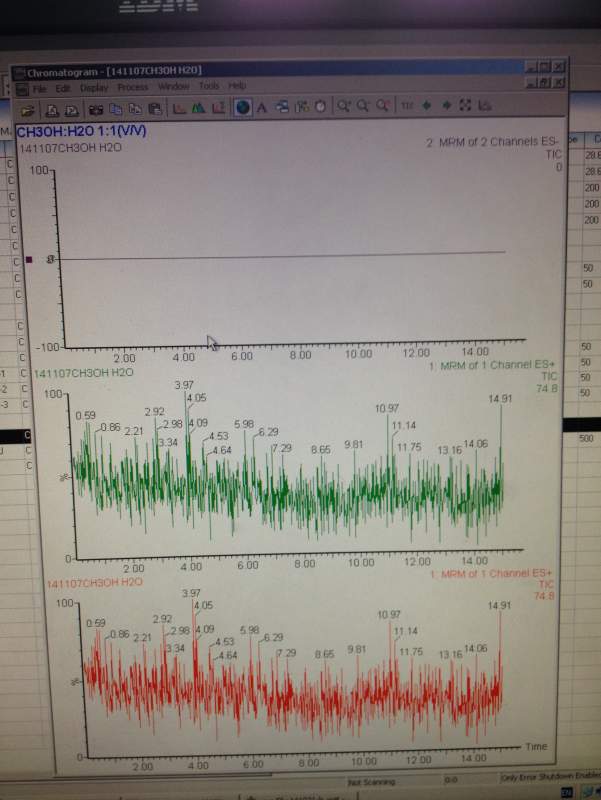The image size is (601, 800).
Task: Click the TIC toolbar button
Action: click(x=407, y=106)
